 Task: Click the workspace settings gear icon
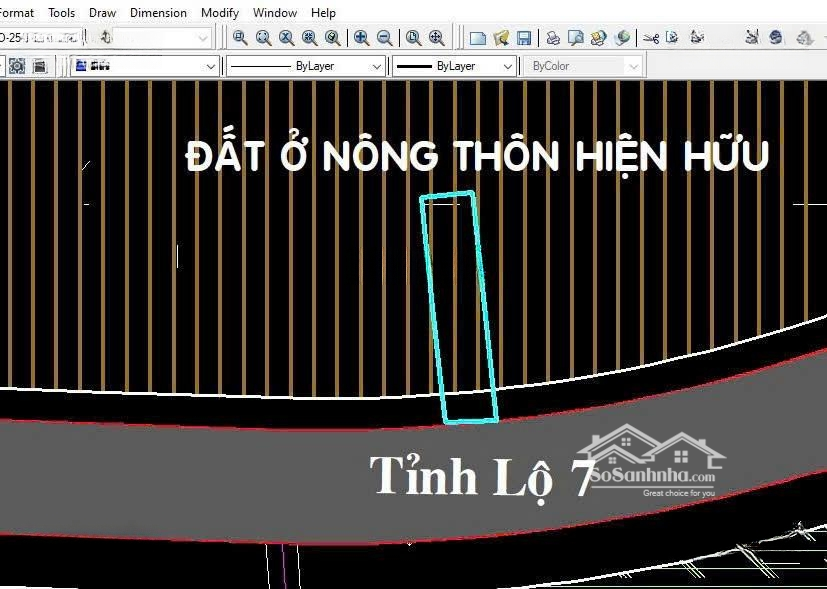tap(17, 66)
